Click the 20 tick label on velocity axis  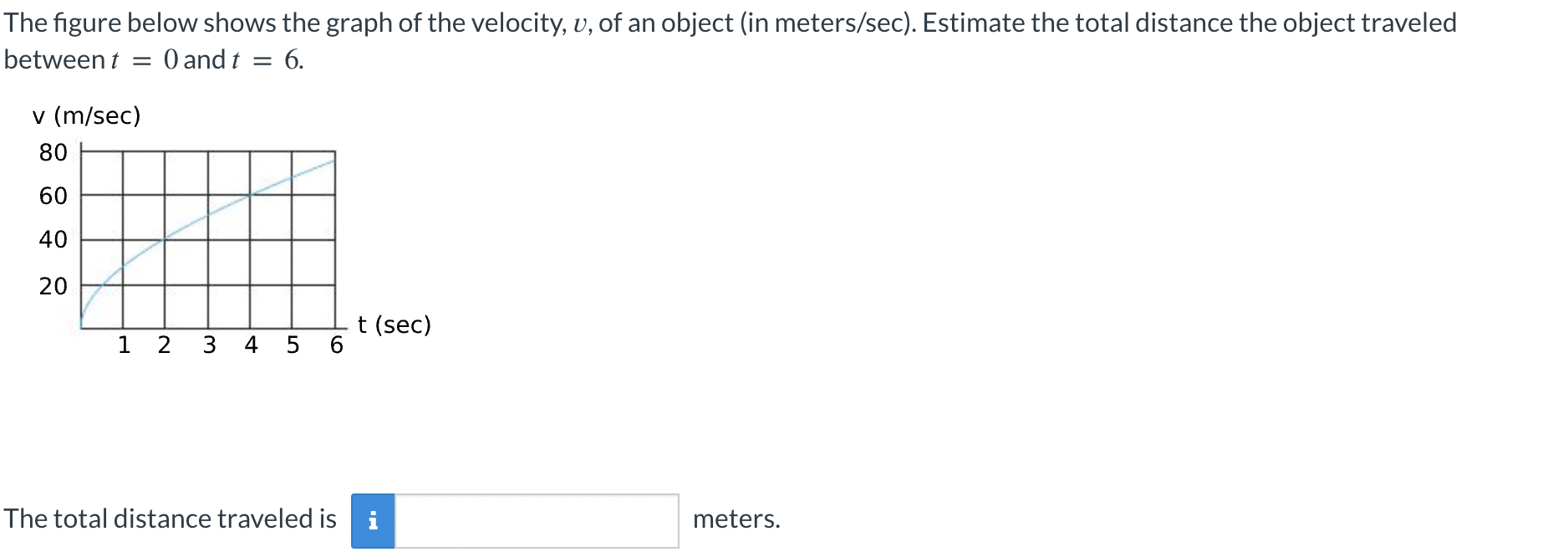(53, 286)
